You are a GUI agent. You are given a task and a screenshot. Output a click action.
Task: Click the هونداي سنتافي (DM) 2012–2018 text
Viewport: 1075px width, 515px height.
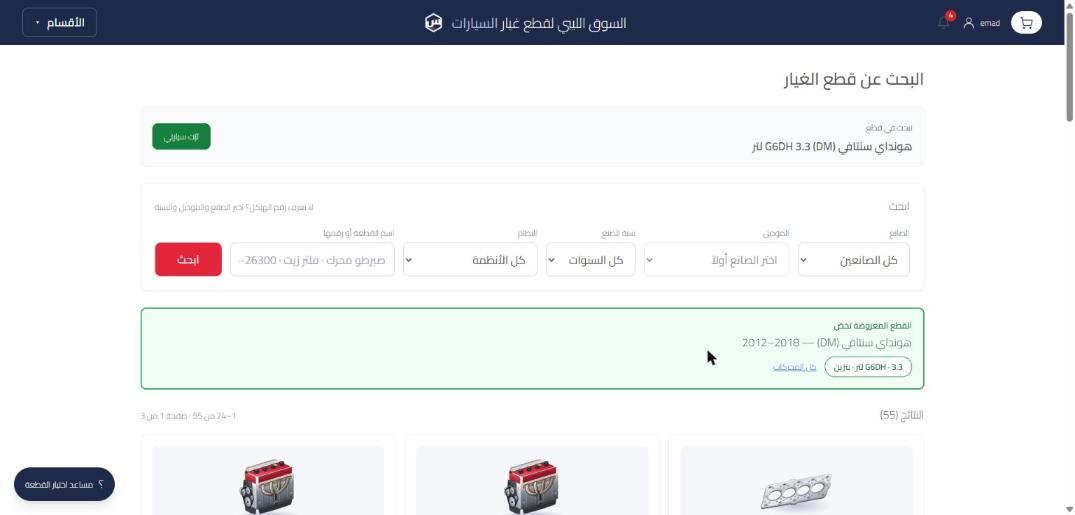pyautogui.click(x=827, y=342)
